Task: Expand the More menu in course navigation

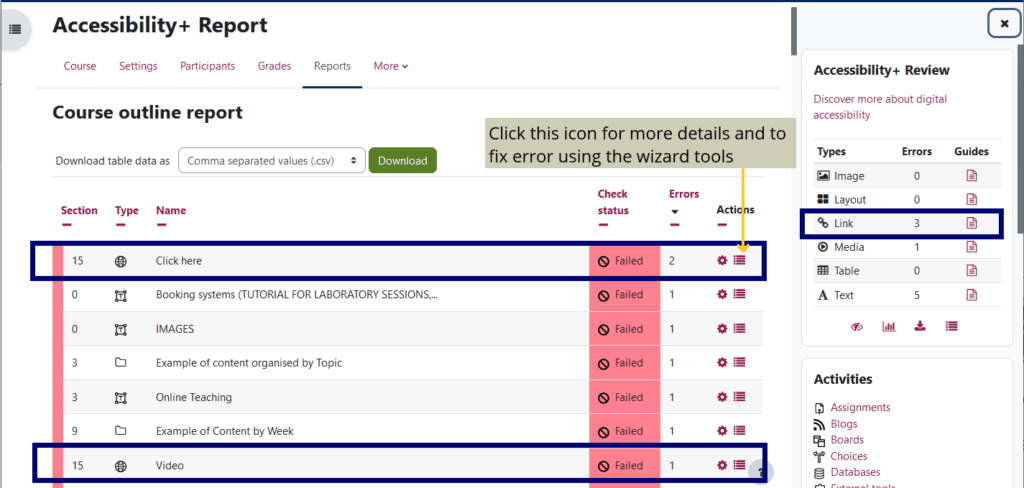Action: (390, 67)
